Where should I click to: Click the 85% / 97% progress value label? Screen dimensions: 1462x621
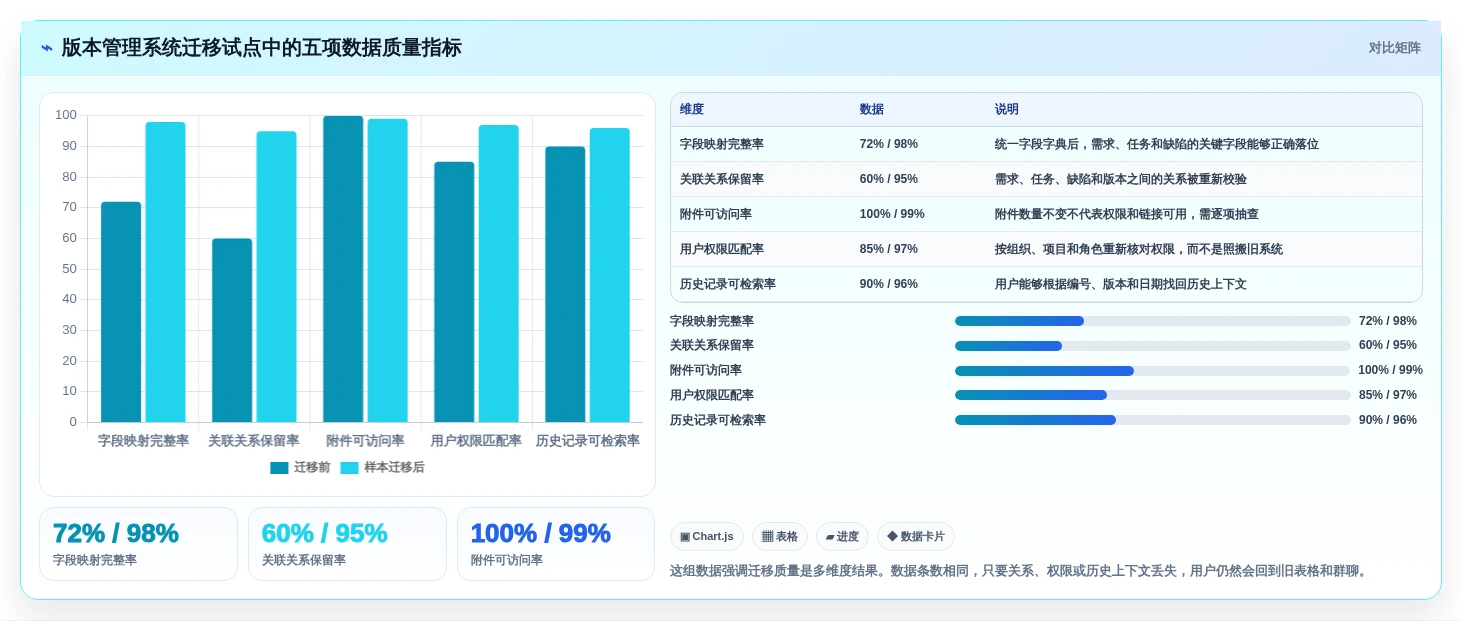tap(1388, 395)
